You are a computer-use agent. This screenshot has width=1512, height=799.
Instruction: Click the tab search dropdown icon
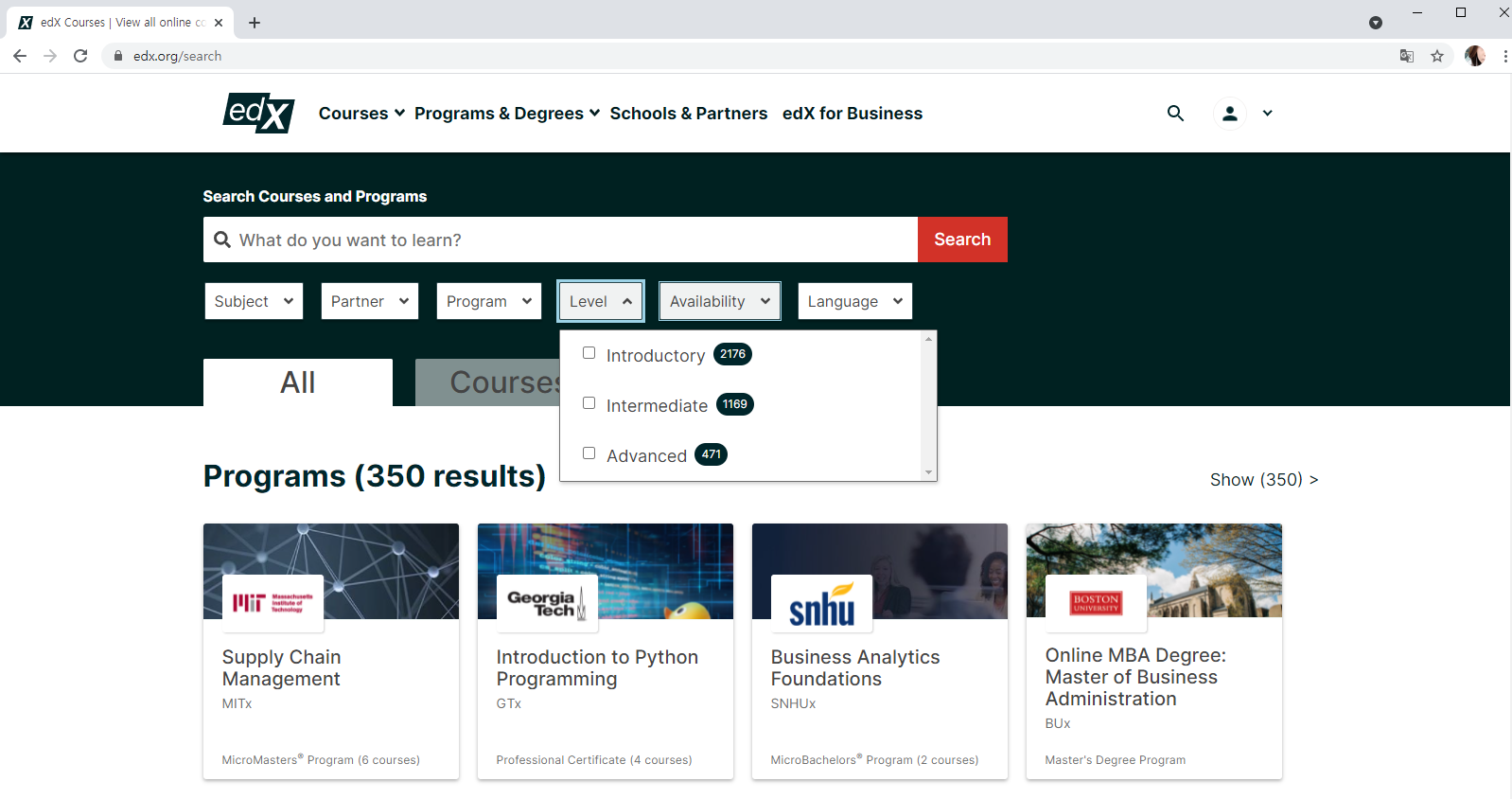(1376, 23)
